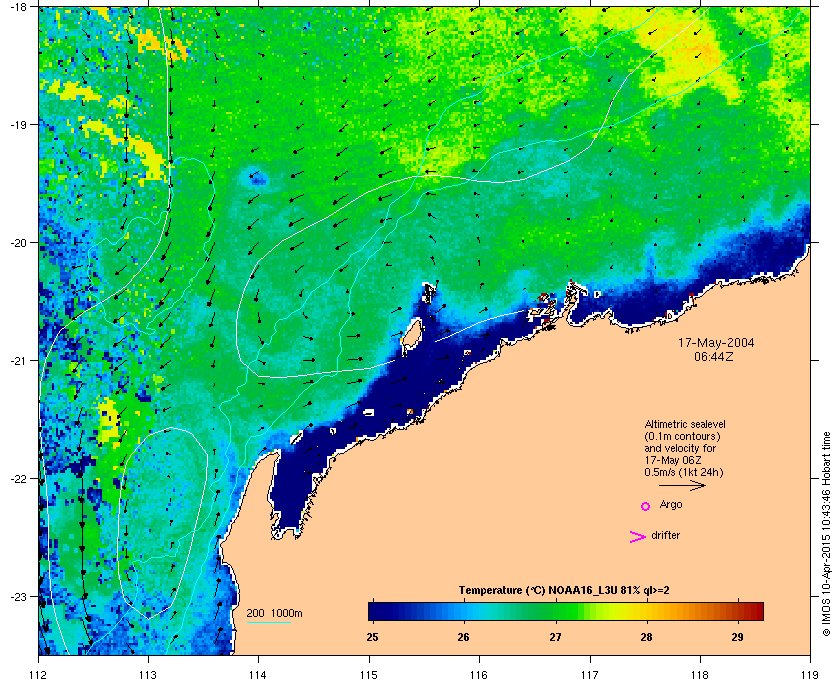The height and width of the screenshot is (680, 840).
Task: Click the colorbar tick label 26
Action: (x=463, y=637)
